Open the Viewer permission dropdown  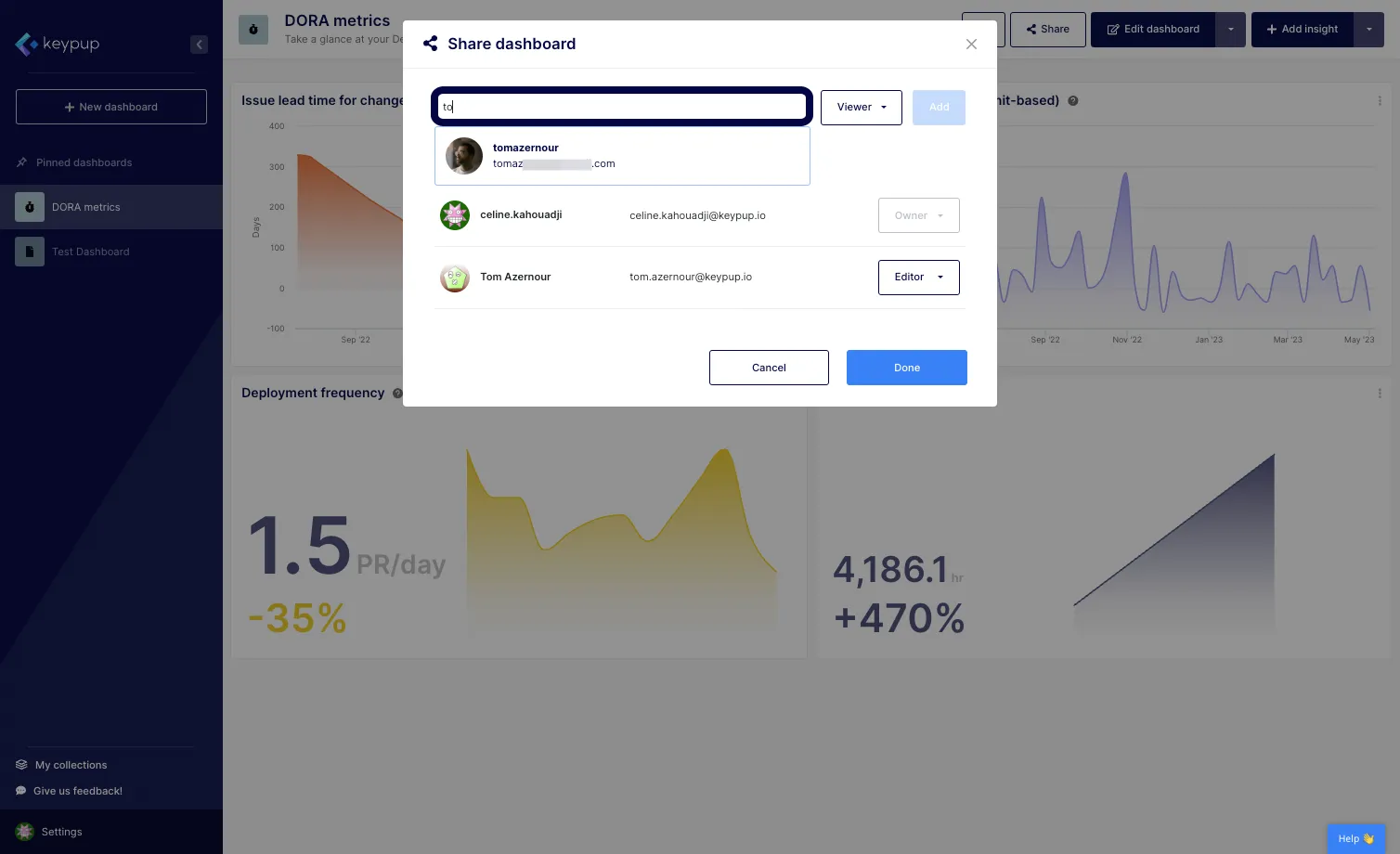coord(861,107)
